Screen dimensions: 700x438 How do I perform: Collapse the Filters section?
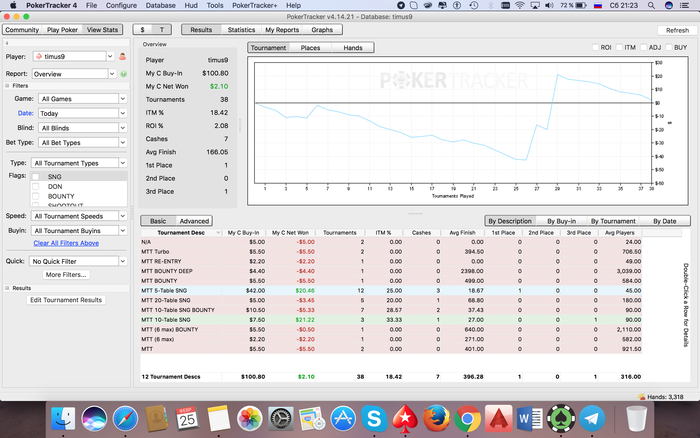[x=7, y=86]
